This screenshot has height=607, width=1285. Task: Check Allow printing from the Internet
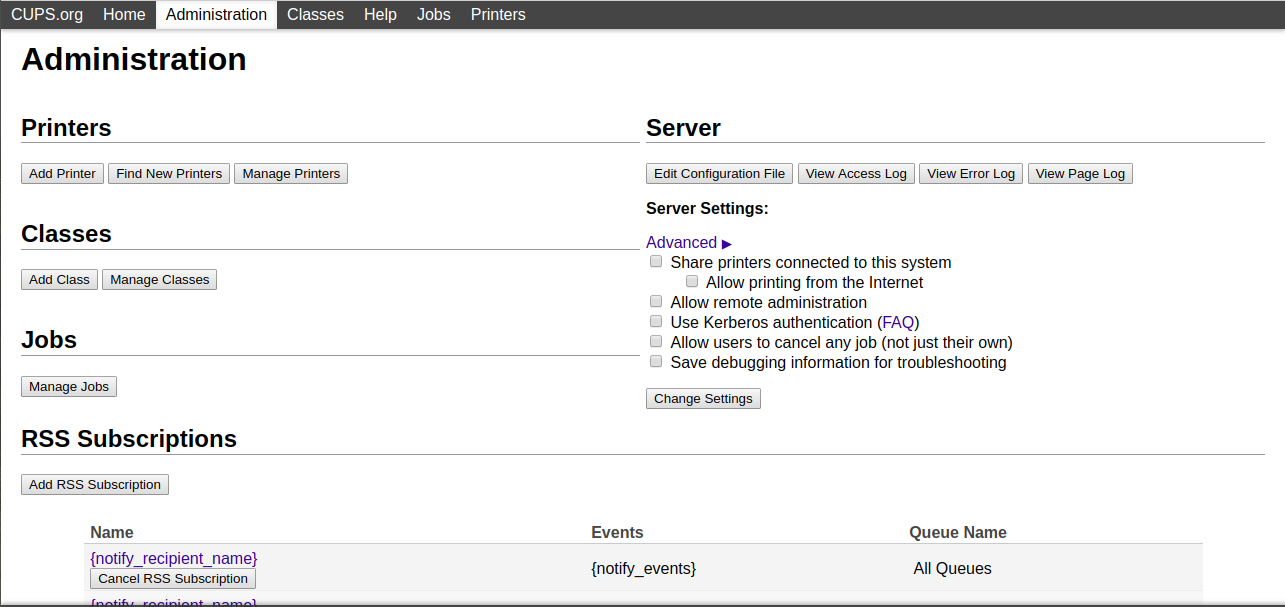pos(692,282)
